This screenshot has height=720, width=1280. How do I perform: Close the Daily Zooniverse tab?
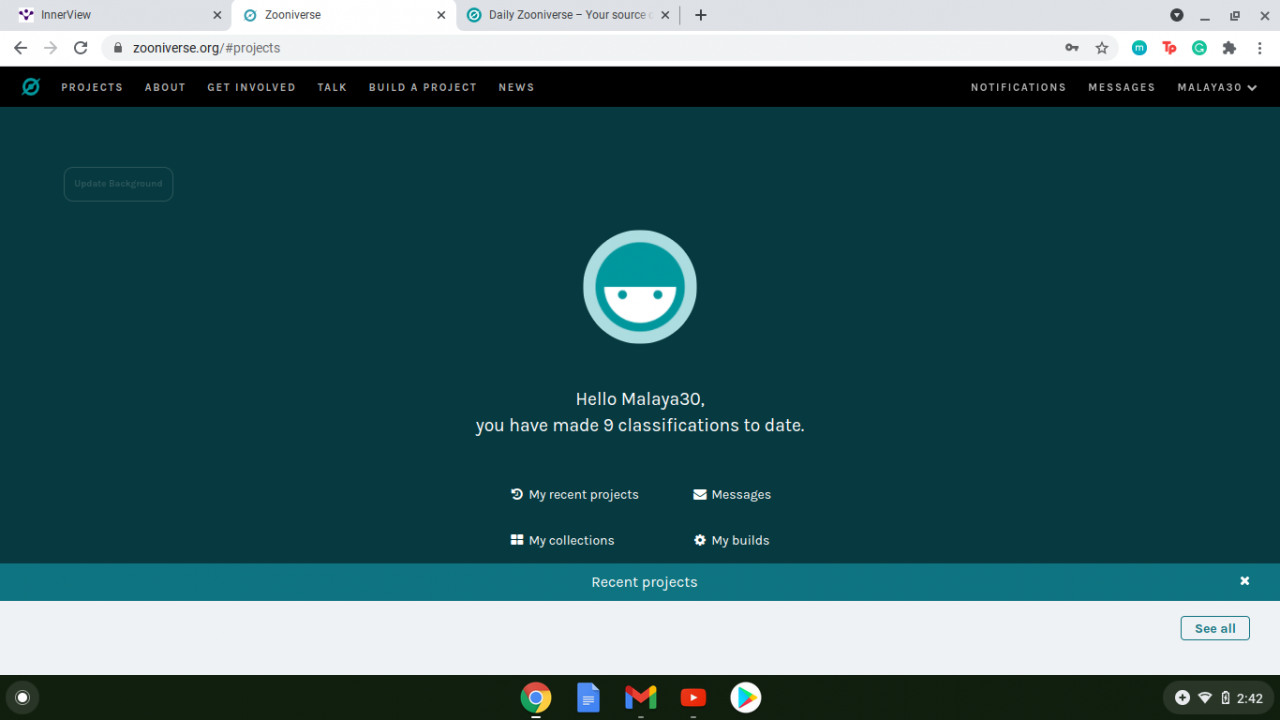point(665,15)
